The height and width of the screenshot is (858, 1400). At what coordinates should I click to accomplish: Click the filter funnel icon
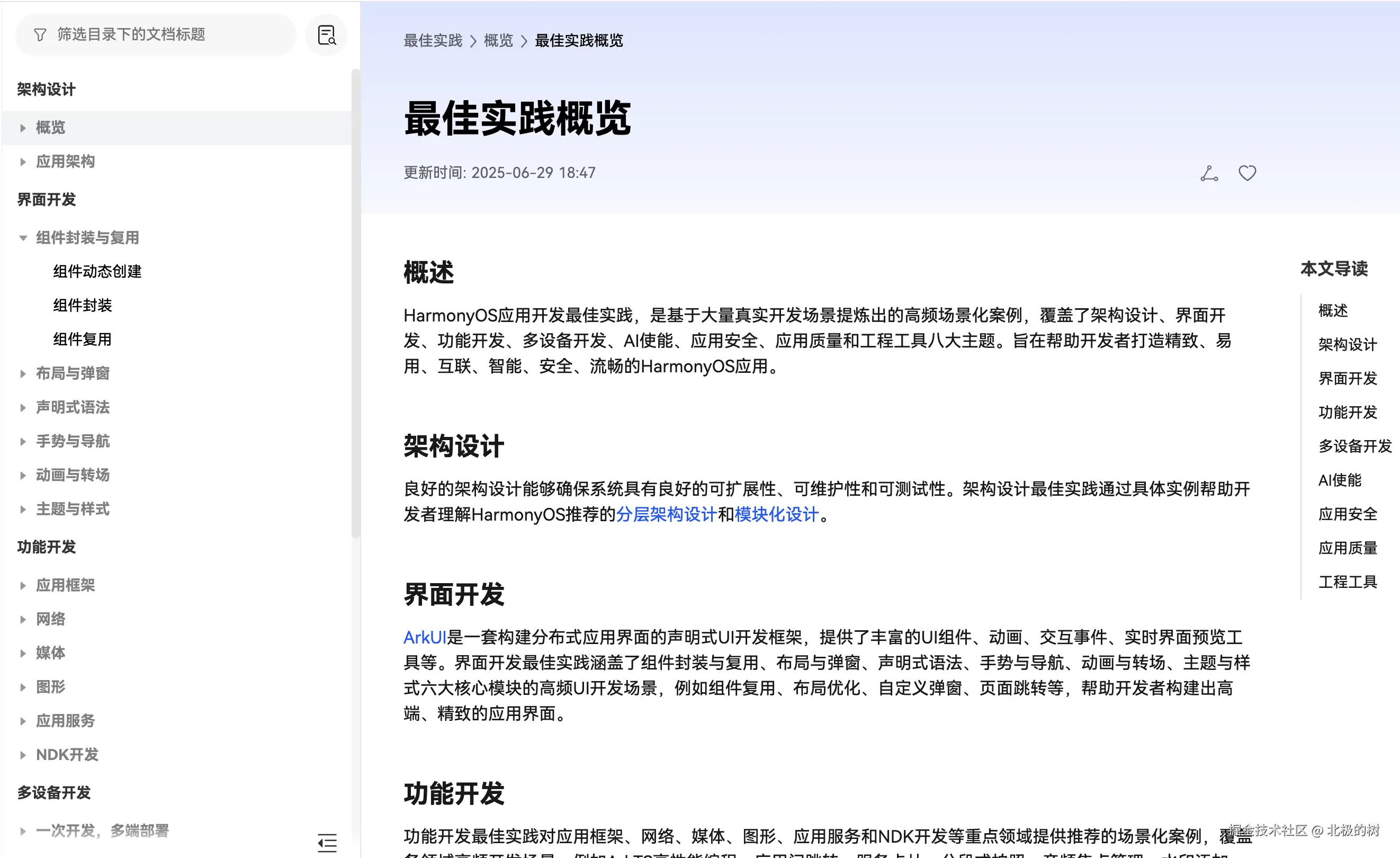40,35
